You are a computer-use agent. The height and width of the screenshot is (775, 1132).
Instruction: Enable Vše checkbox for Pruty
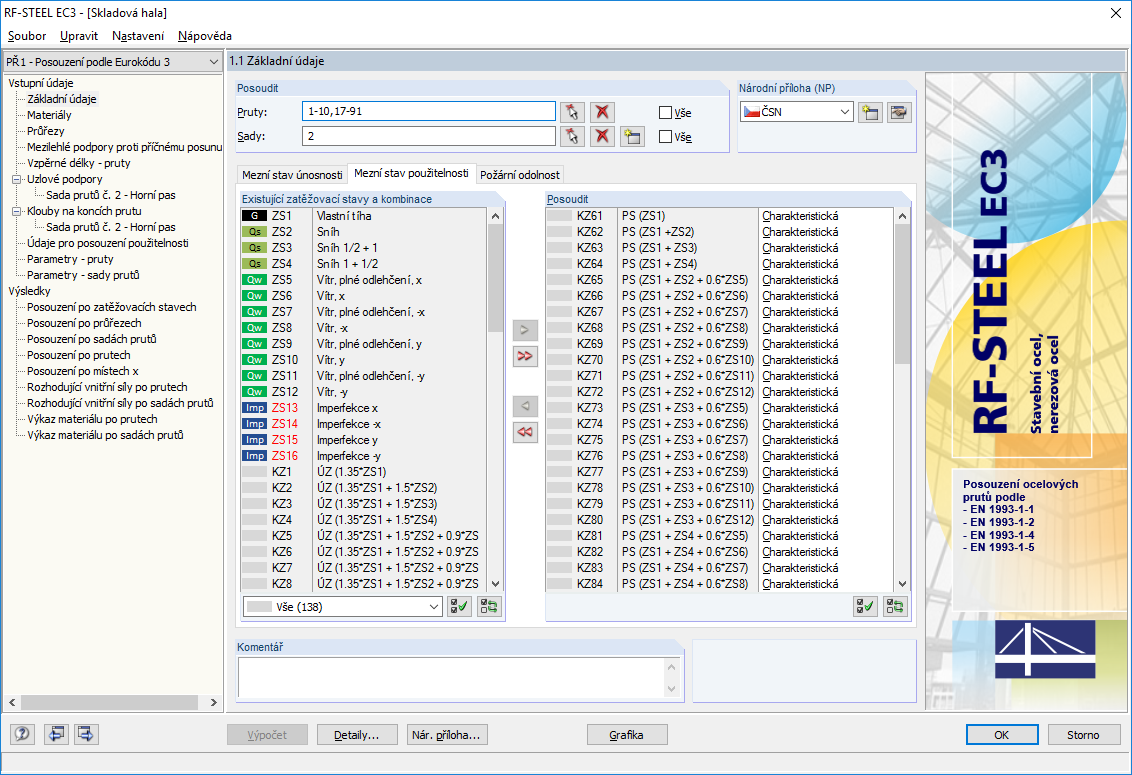click(x=666, y=113)
